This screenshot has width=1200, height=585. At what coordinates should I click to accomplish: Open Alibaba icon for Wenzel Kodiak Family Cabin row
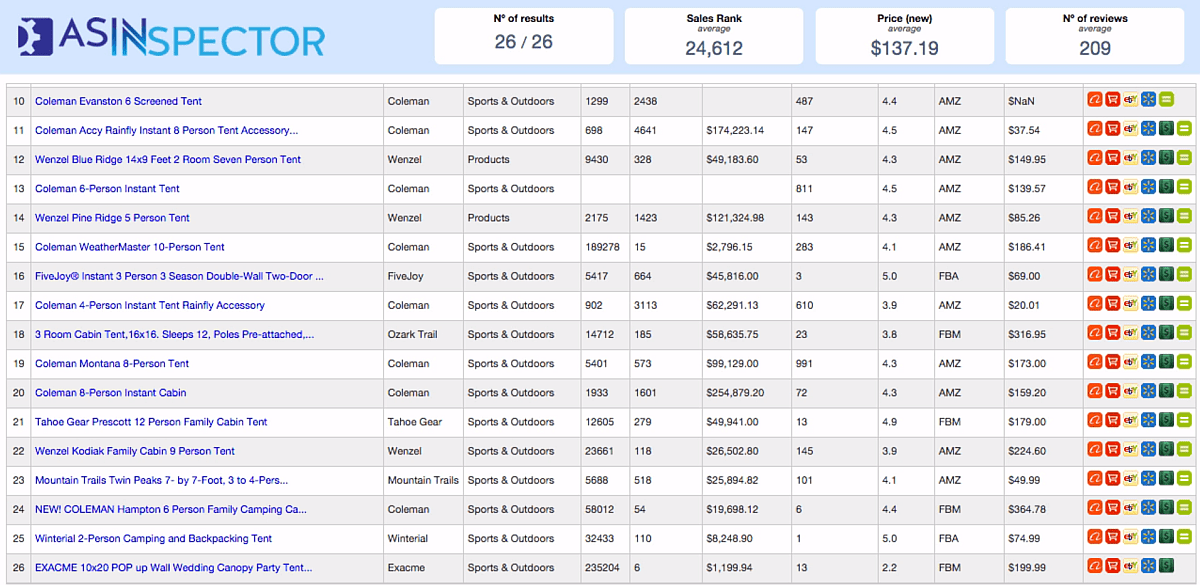pos(1095,449)
